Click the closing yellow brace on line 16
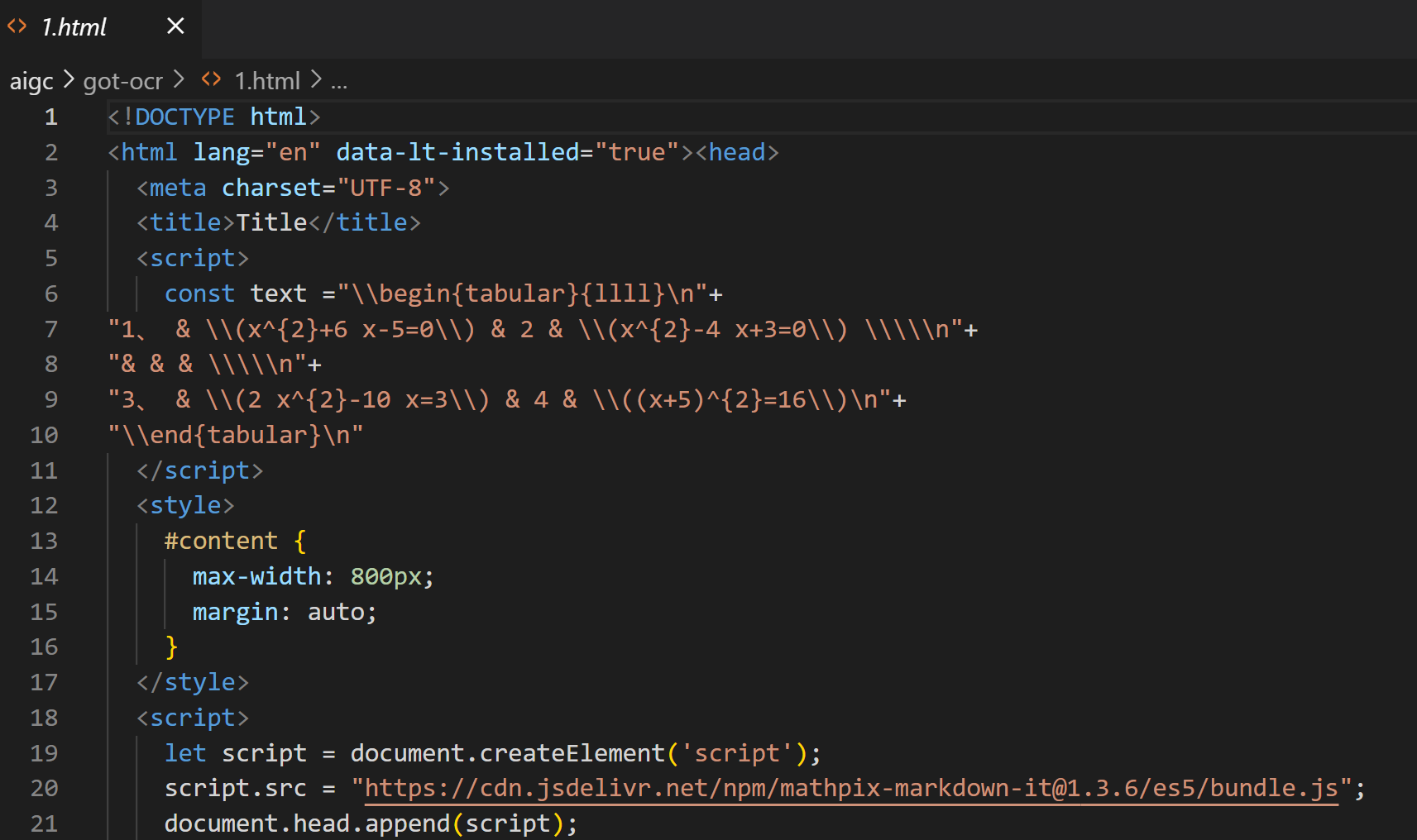This screenshot has width=1417, height=840. (x=171, y=647)
